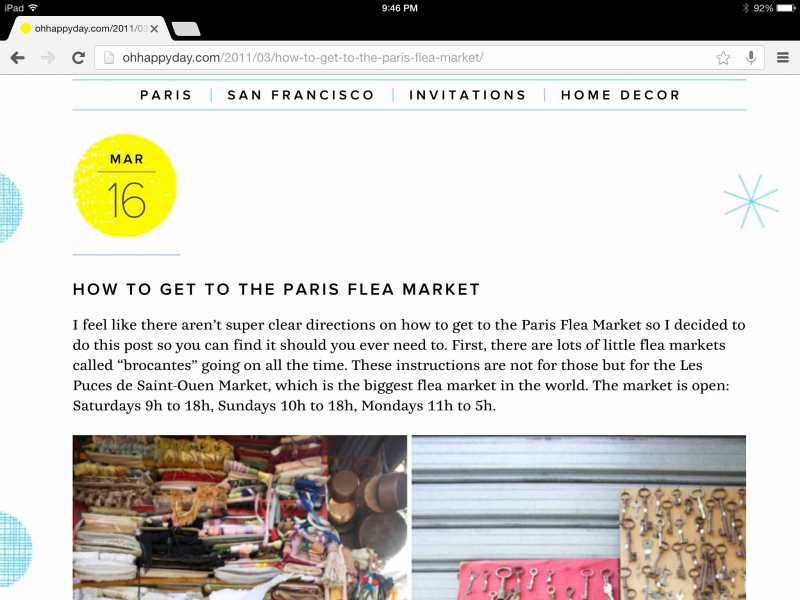Screen dimensions: 800x600
Task: Click the page icon in the address bar
Action: point(109,58)
